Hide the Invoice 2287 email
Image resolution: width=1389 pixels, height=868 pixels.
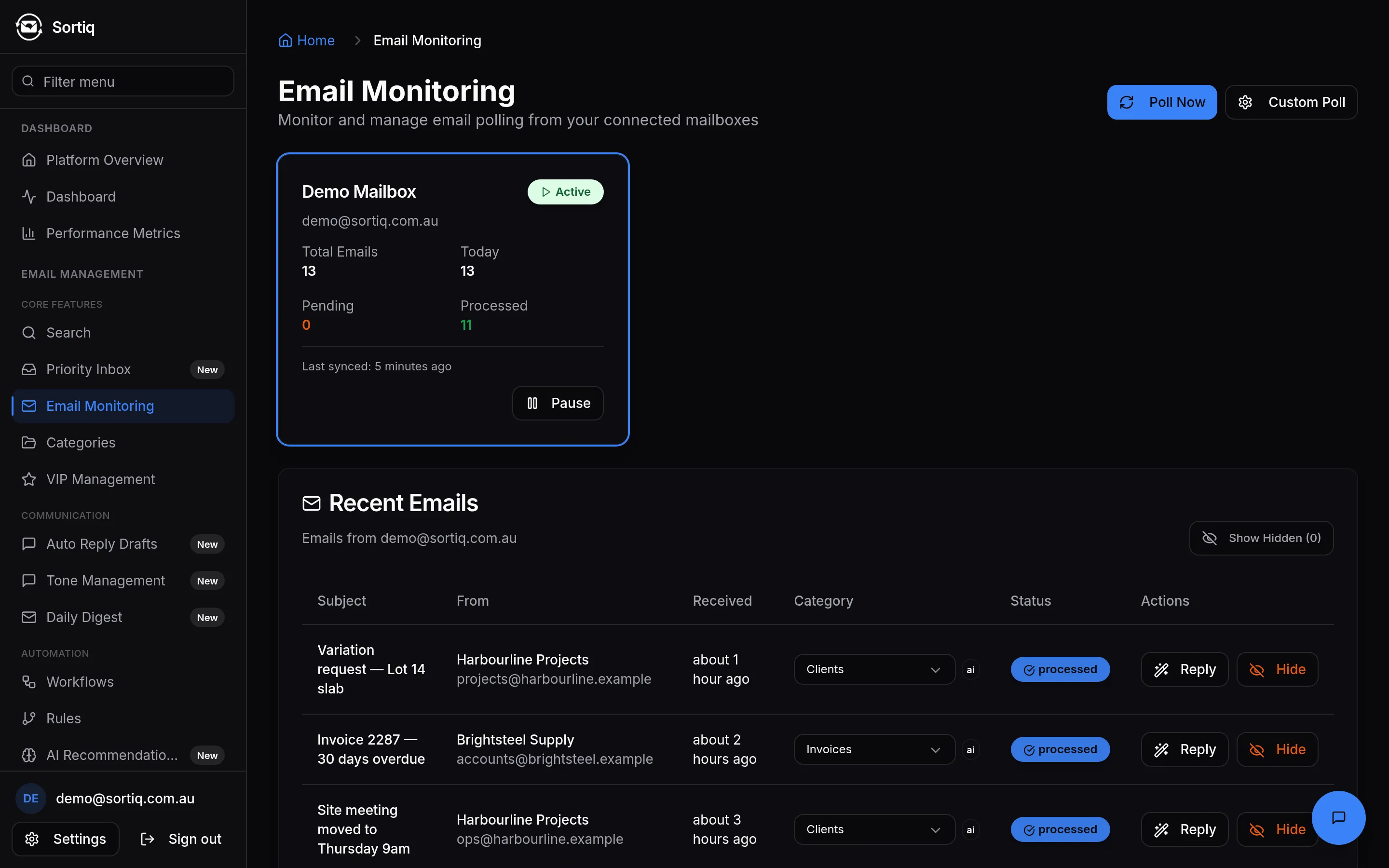1277,749
